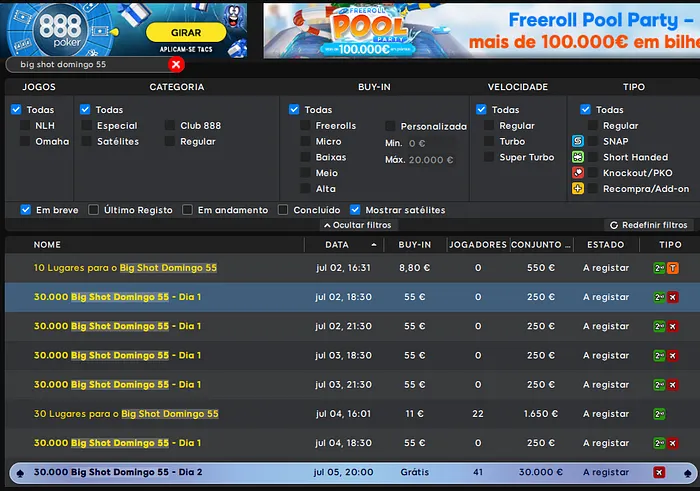
Task: Click the 1.650 € prize pool cell
Action: (x=541, y=414)
